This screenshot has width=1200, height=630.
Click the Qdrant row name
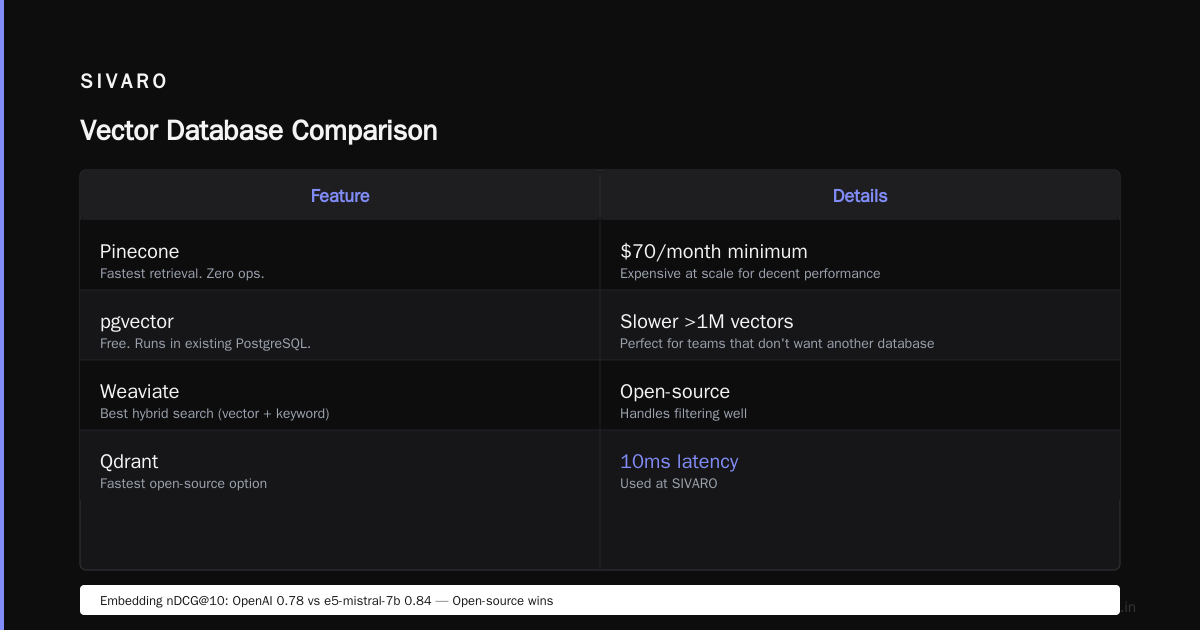(129, 461)
